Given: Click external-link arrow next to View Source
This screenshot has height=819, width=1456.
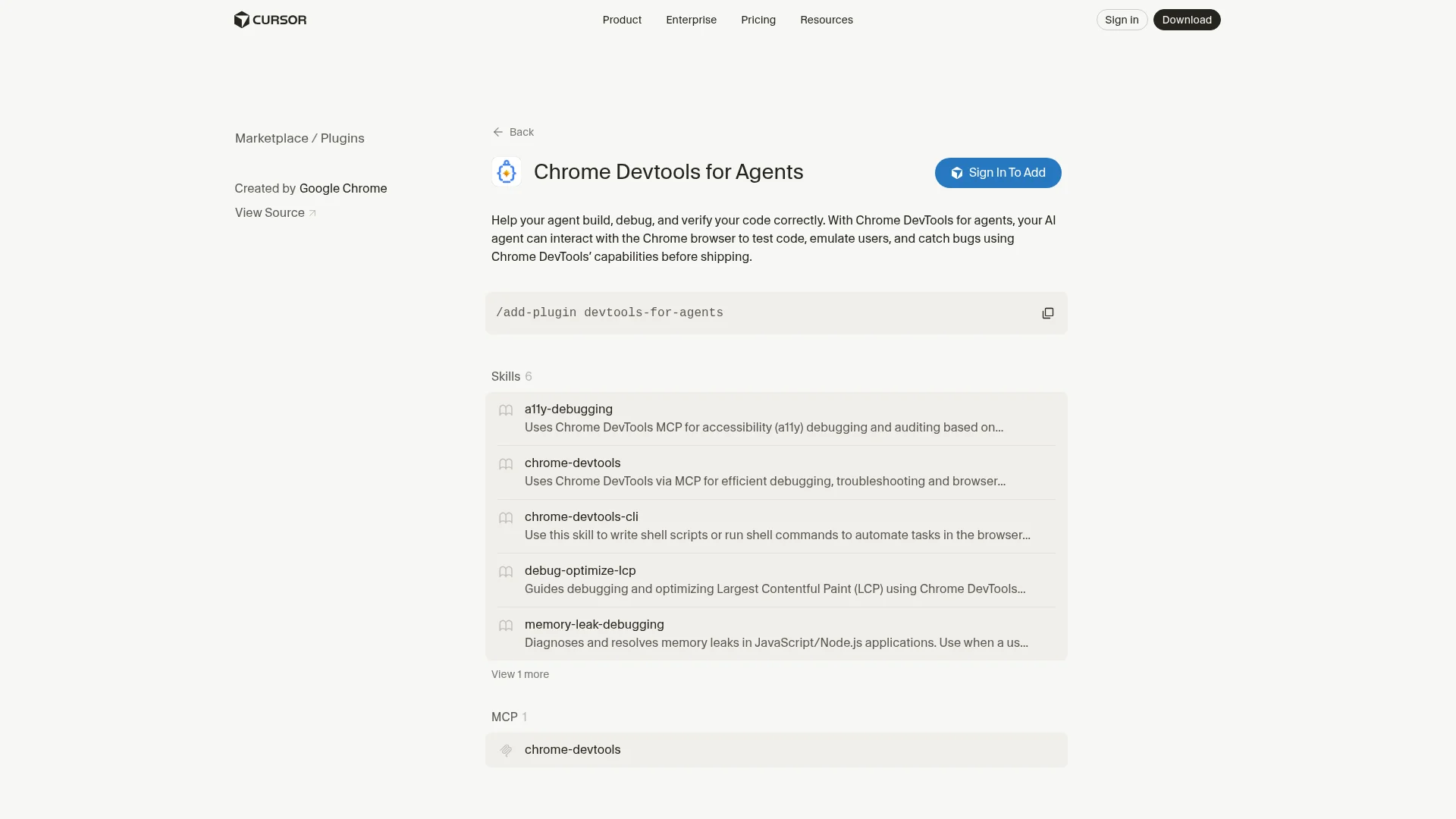Looking at the screenshot, I should coord(312,213).
